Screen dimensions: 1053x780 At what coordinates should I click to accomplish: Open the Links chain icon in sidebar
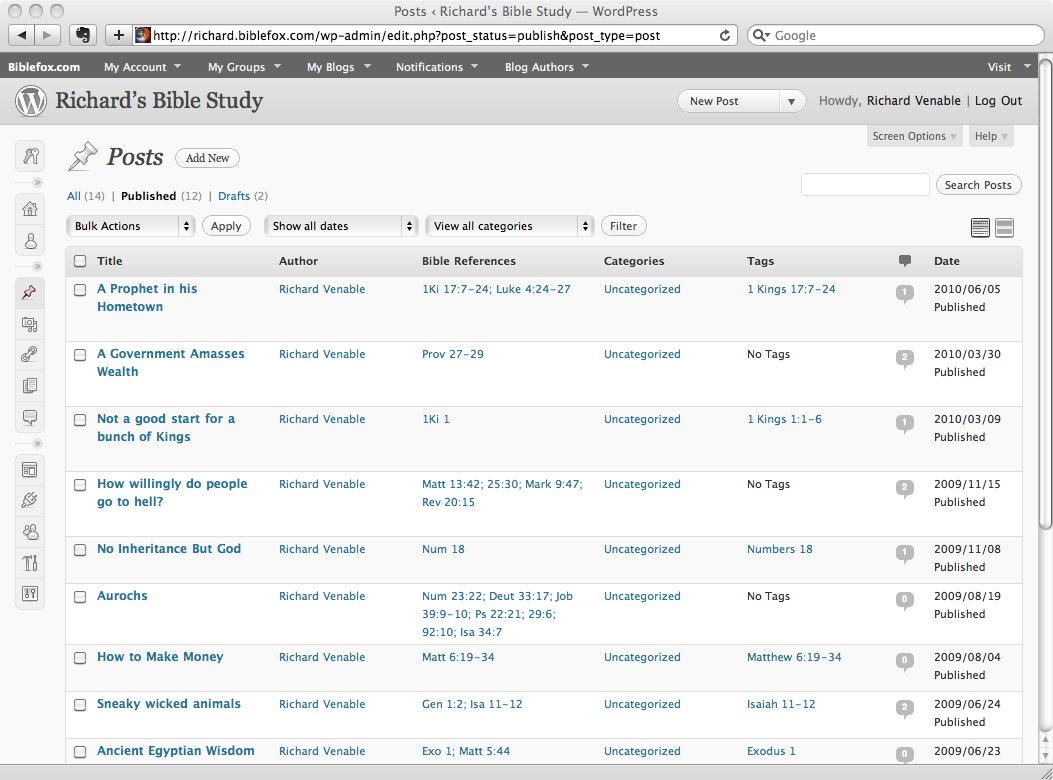pos(30,354)
